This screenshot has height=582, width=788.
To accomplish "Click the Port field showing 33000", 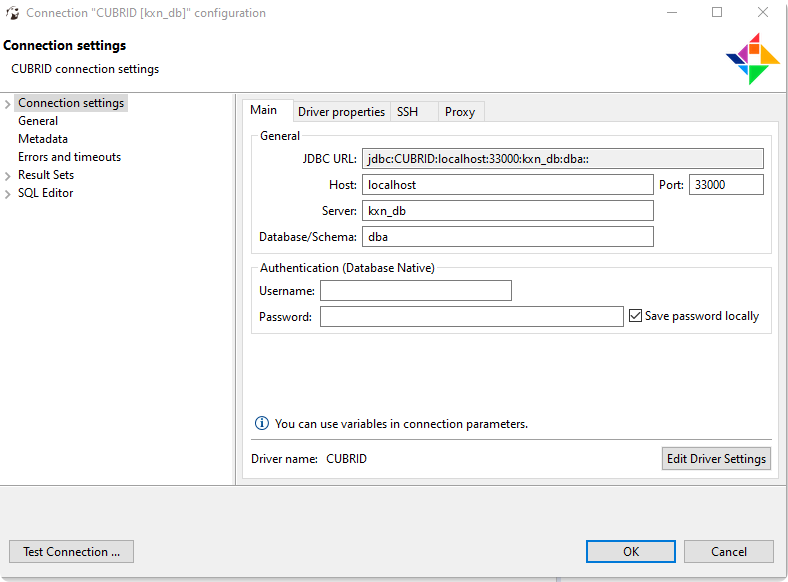I will (726, 184).
